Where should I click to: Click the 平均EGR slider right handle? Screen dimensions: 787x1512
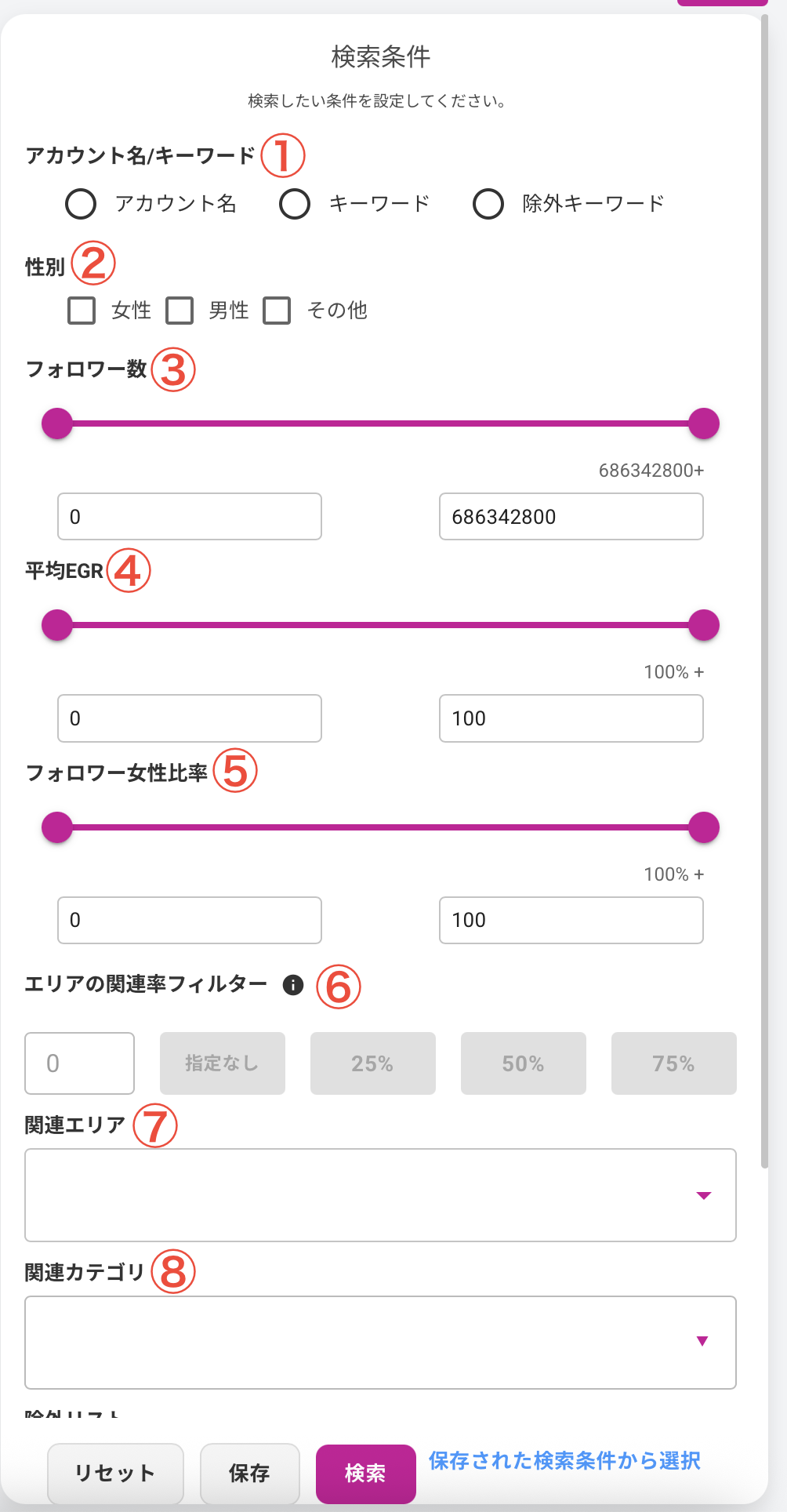(704, 625)
